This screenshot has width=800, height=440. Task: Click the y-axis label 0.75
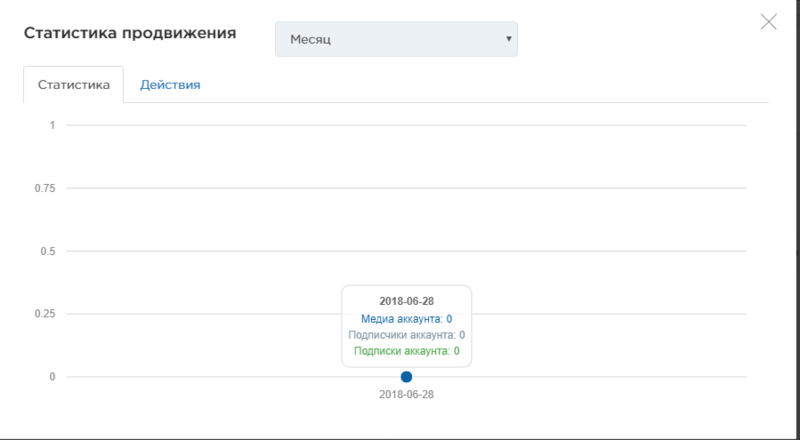(x=43, y=188)
